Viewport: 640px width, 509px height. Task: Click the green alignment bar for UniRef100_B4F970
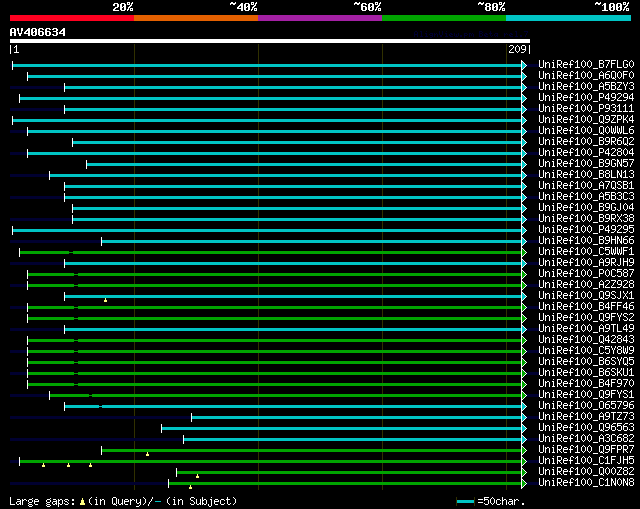274,384
